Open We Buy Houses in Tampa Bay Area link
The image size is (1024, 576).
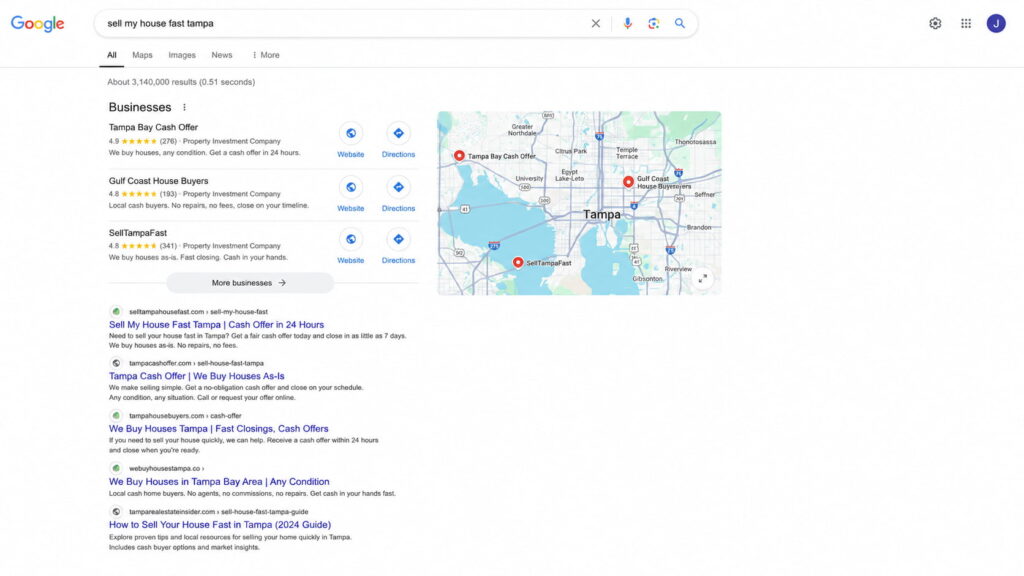click(219, 482)
